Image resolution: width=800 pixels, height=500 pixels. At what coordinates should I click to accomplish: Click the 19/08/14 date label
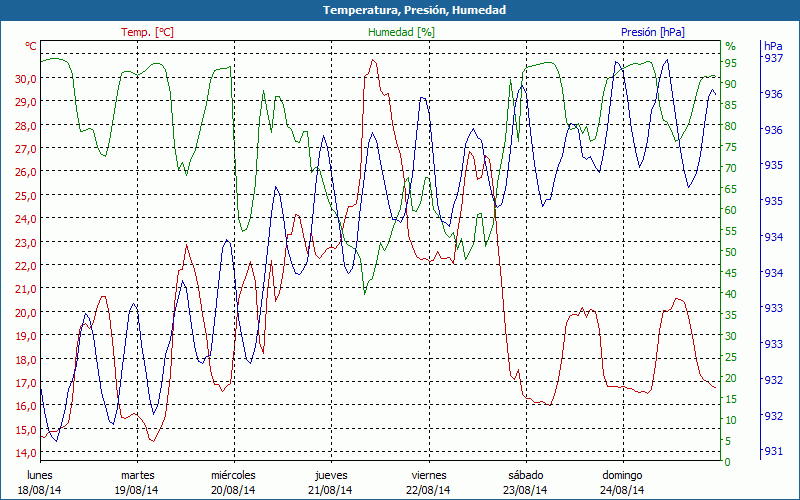pyautogui.click(x=137, y=490)
